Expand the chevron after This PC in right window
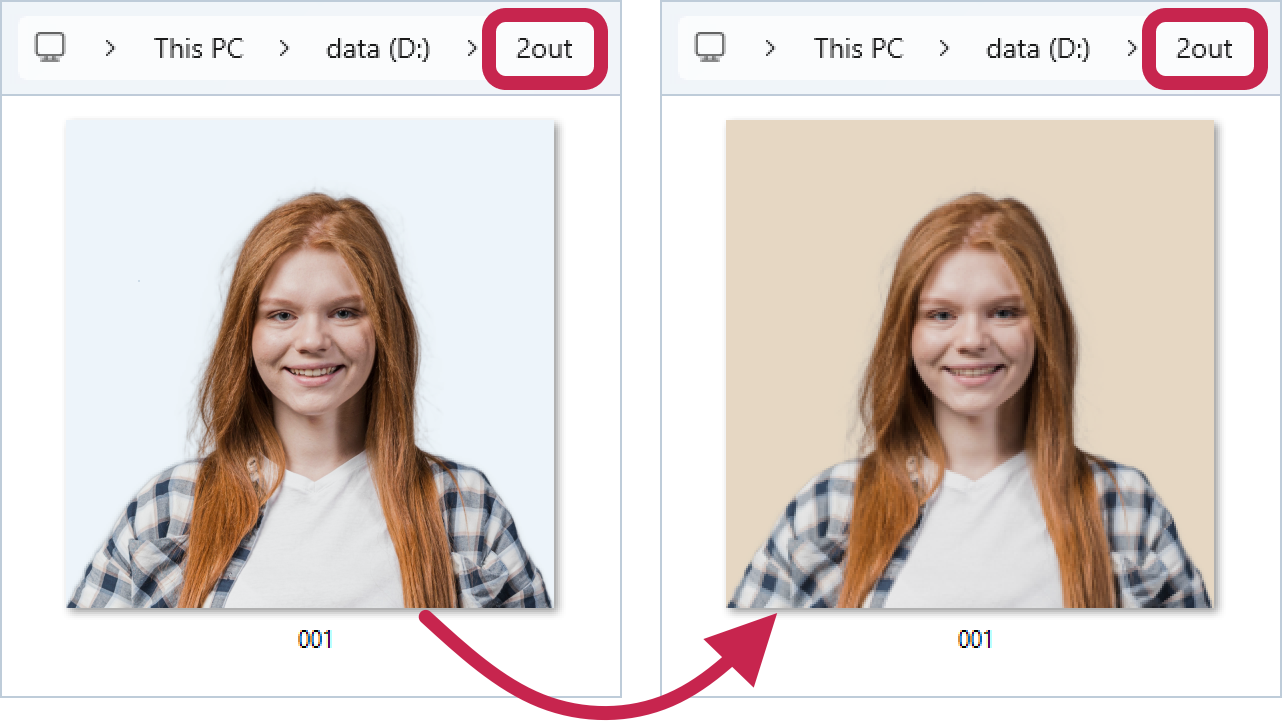 click(x=945, y=48)
